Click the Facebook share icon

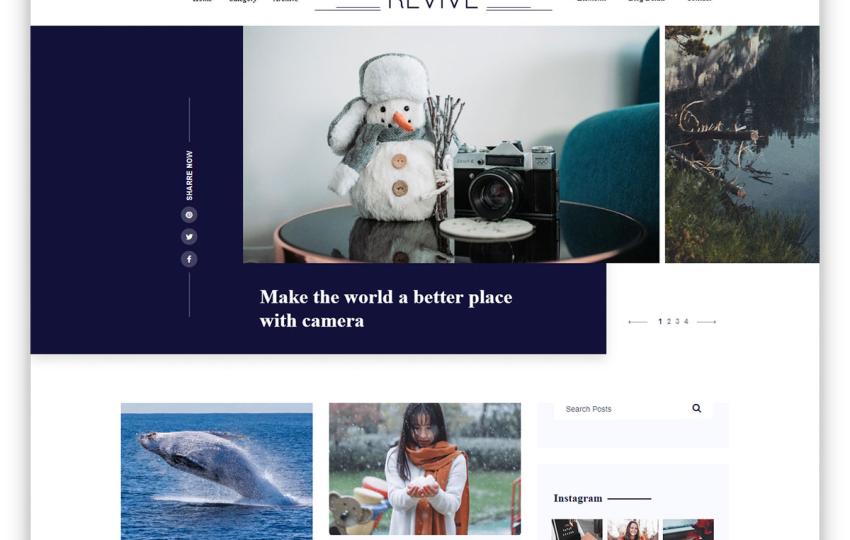189,259
